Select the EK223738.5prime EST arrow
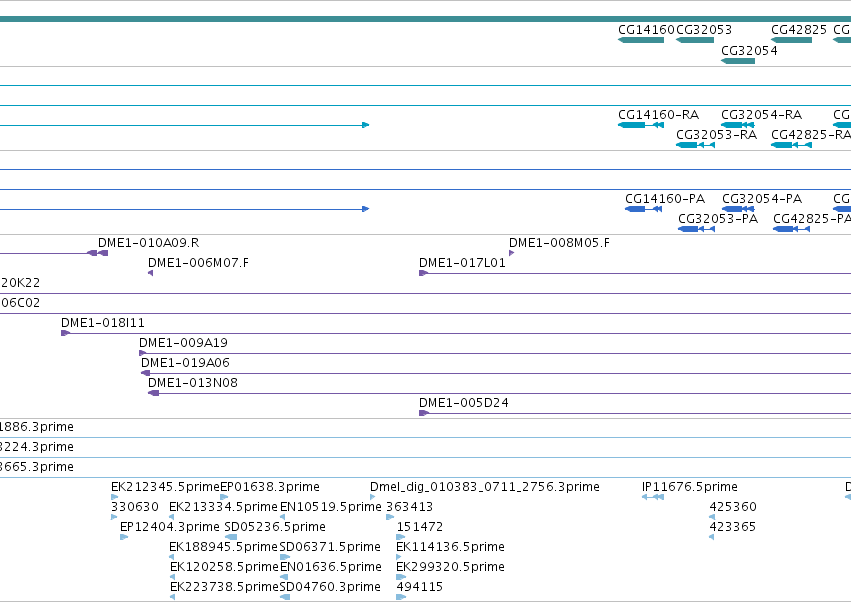 [x=172, y=597]
